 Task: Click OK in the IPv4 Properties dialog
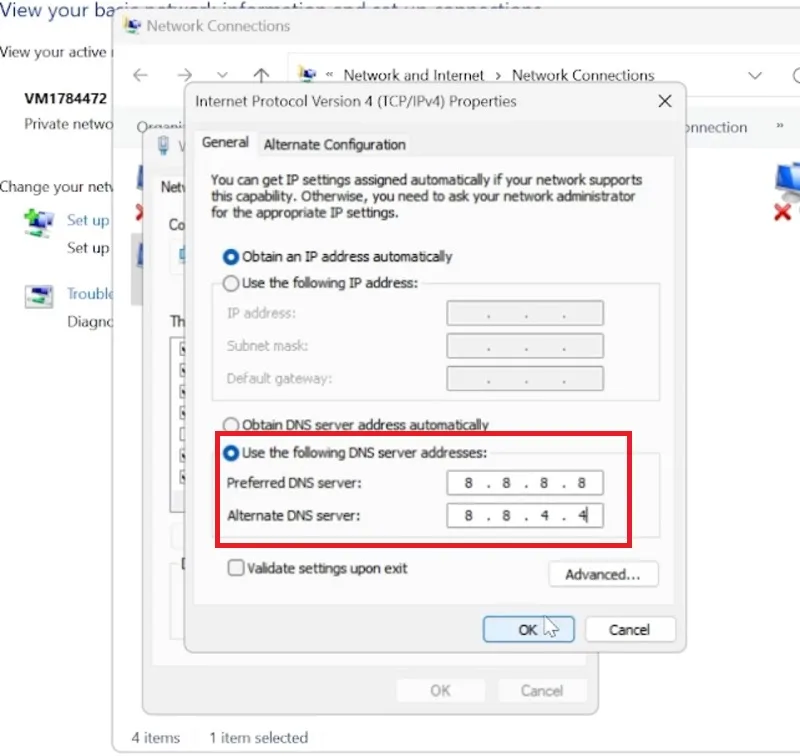pos(528,629)
